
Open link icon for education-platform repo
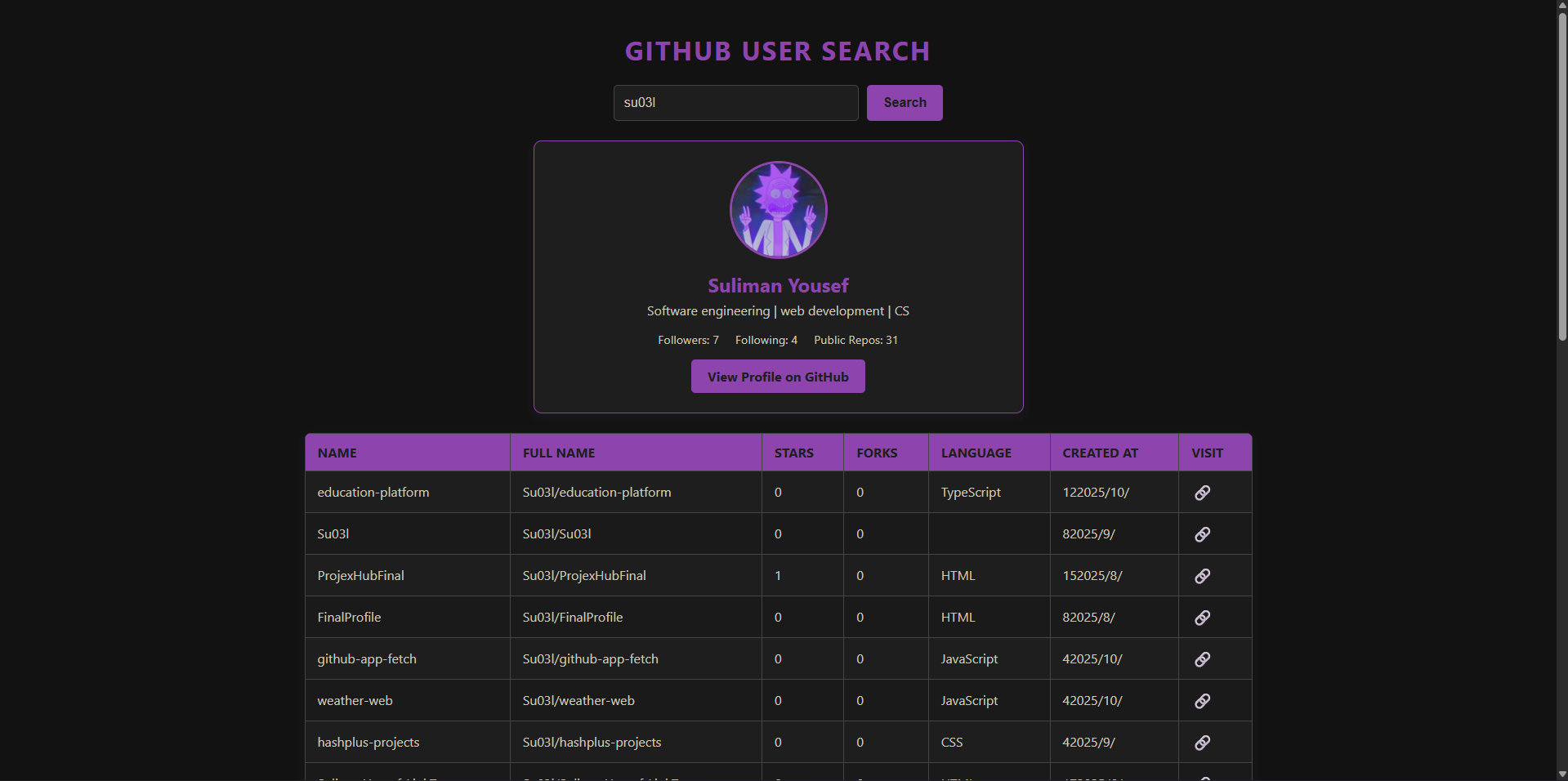pos(1202,493)
